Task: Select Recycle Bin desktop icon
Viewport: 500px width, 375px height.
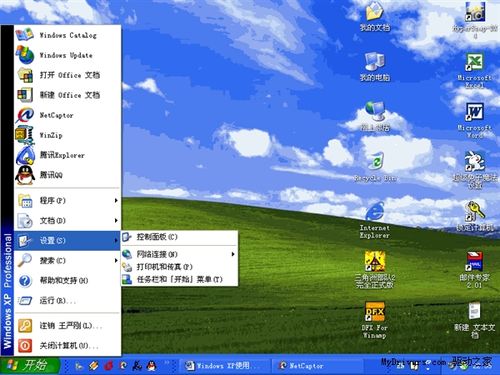Action: coord(375,166)
